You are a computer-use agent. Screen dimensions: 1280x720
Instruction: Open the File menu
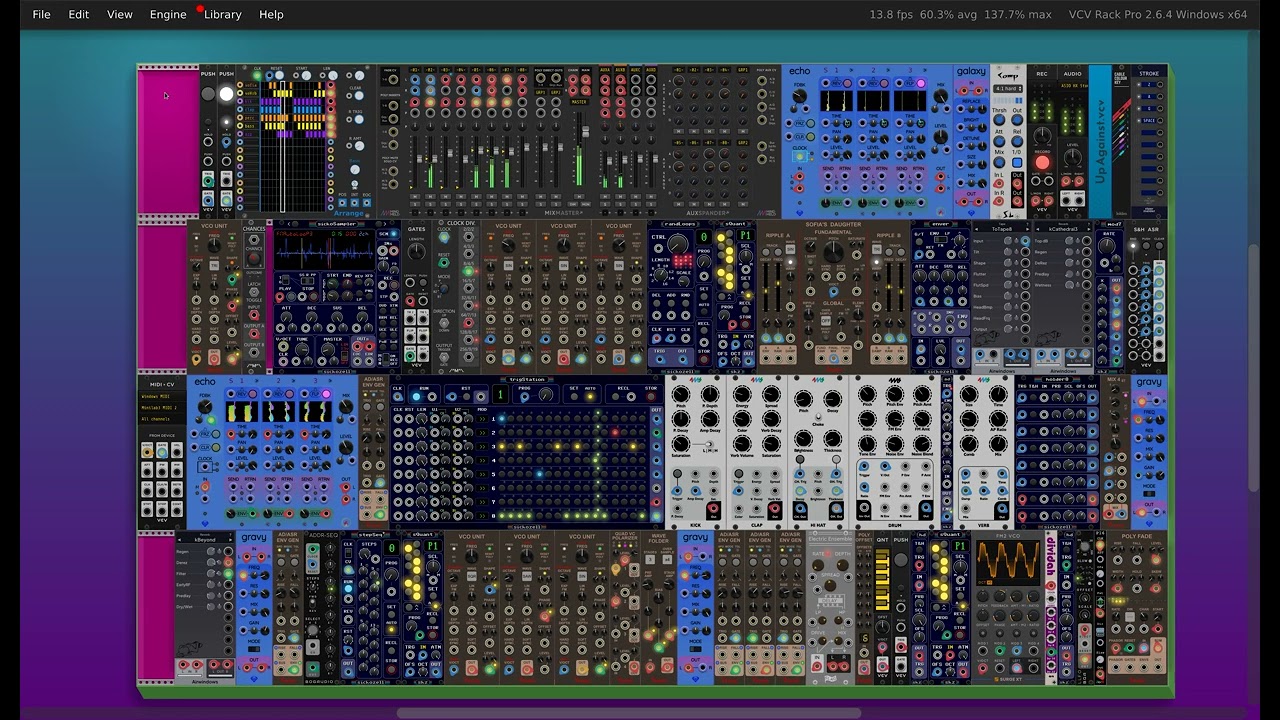(41, 14)
